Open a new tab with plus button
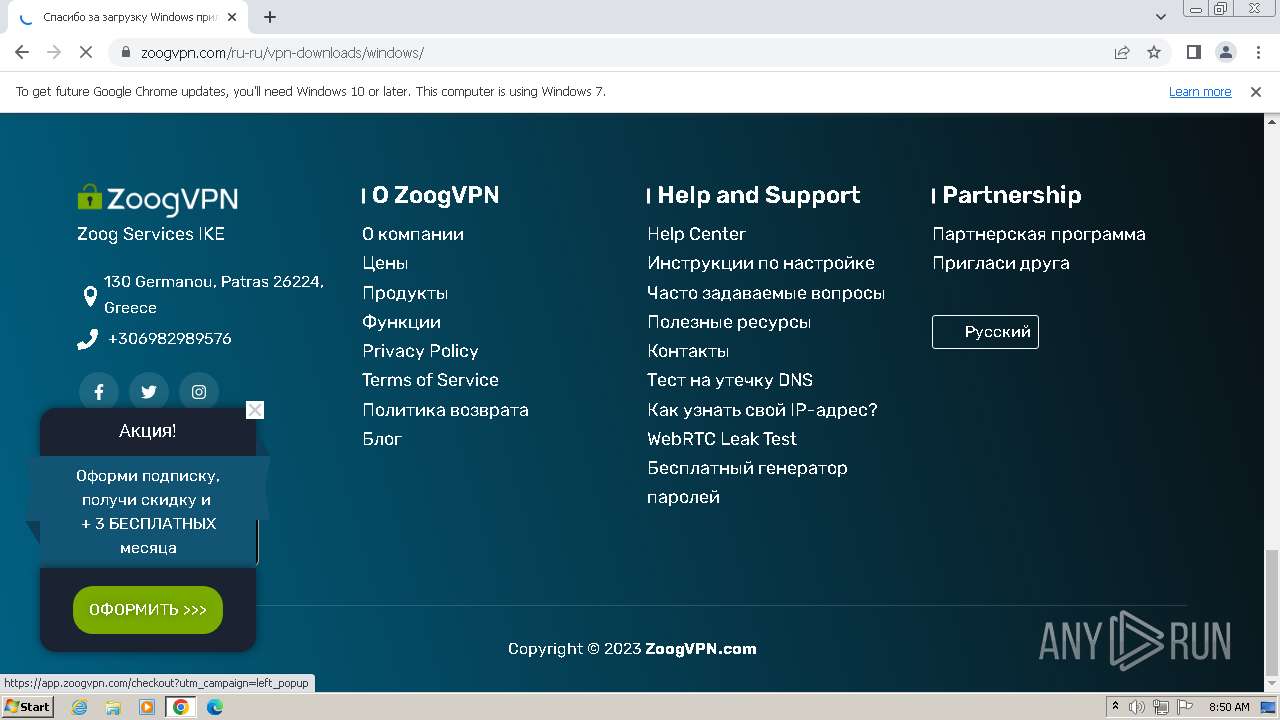Viewport: 1280px width, 720px height. click(x=270, y=17)
